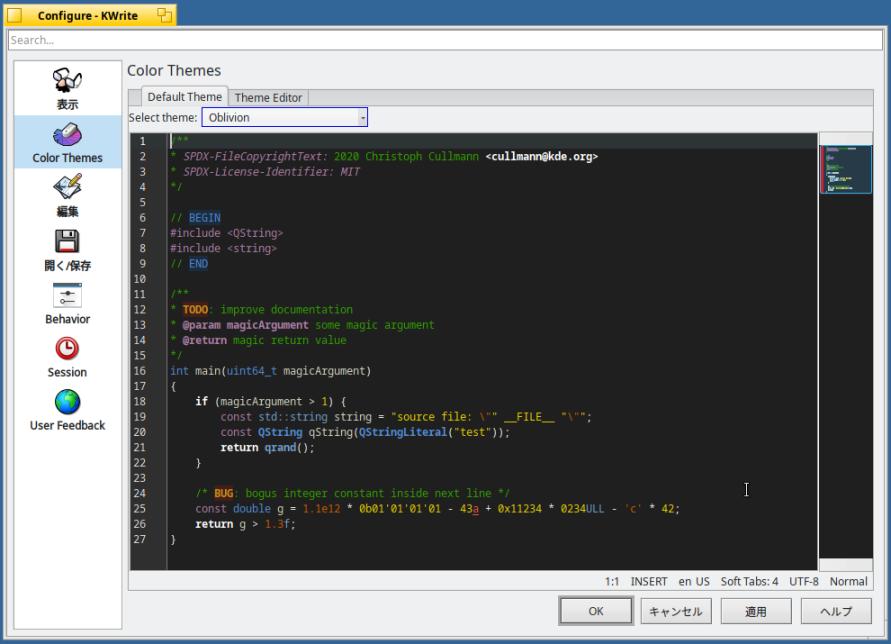Image resolution: width=891 pixels, height=644 pixels.
Task: Click line number 16 in the gutter
Action: [140, 371]
